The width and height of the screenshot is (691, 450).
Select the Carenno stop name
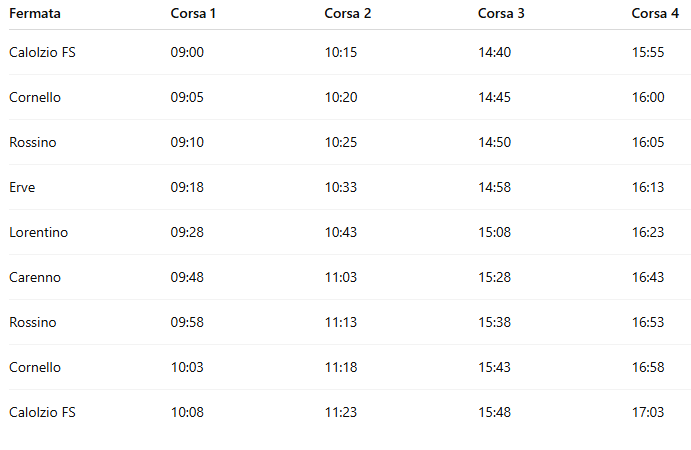pos(34,277)
